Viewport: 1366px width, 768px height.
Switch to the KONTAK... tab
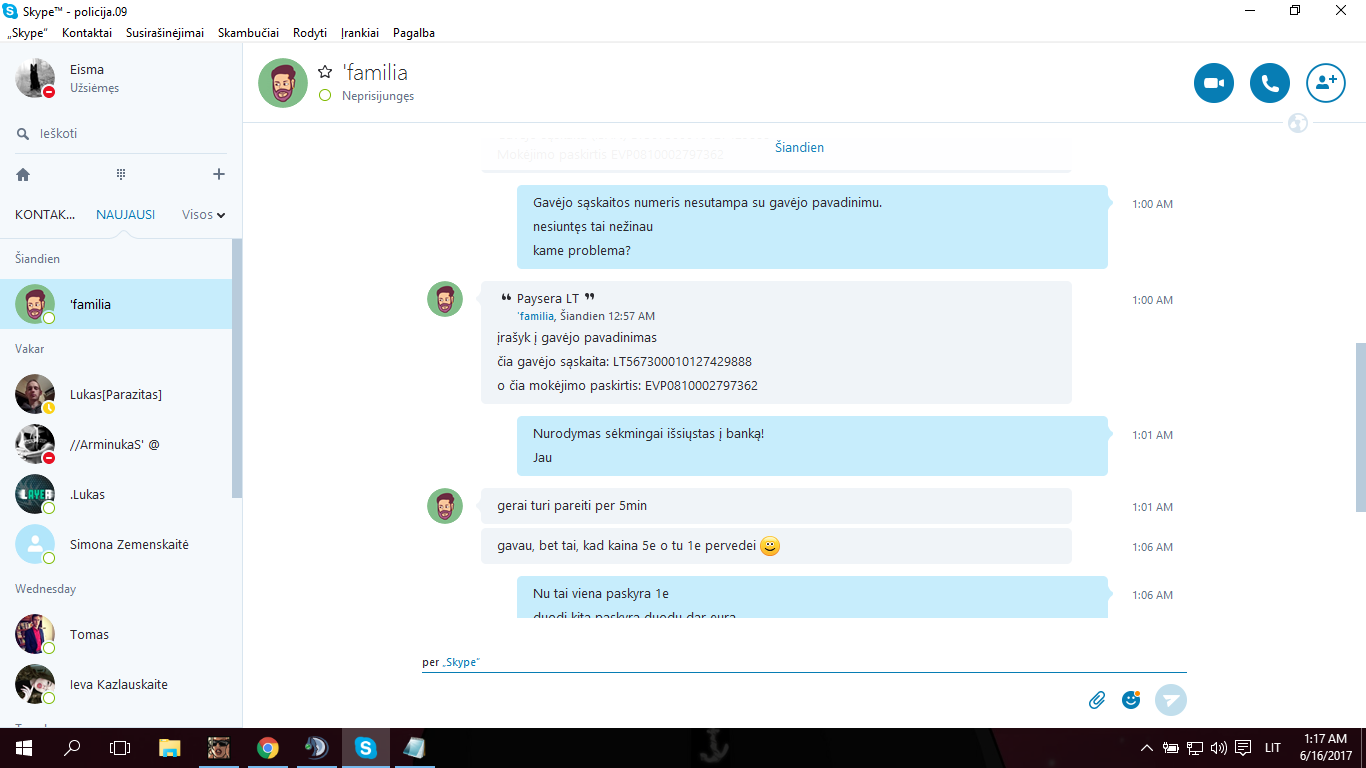(x=46, y=214)
